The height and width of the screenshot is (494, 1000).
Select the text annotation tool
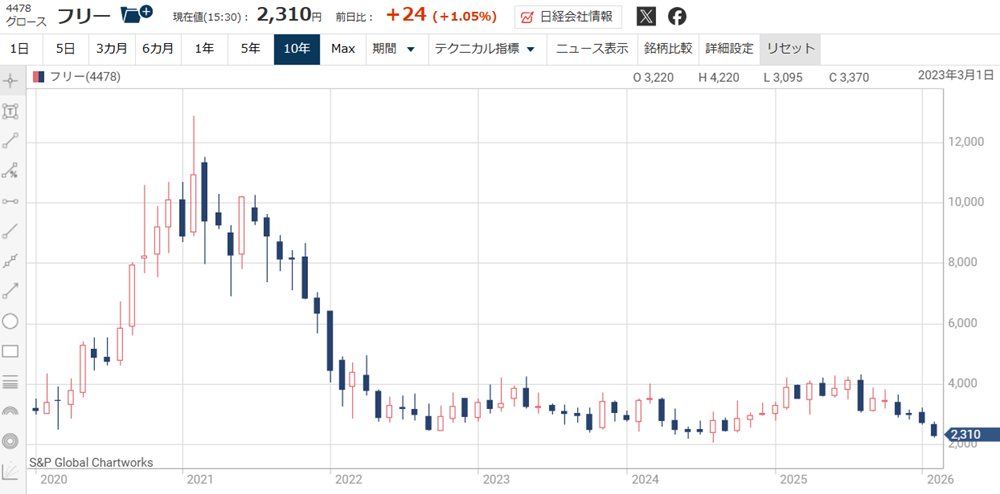[11, 111]
